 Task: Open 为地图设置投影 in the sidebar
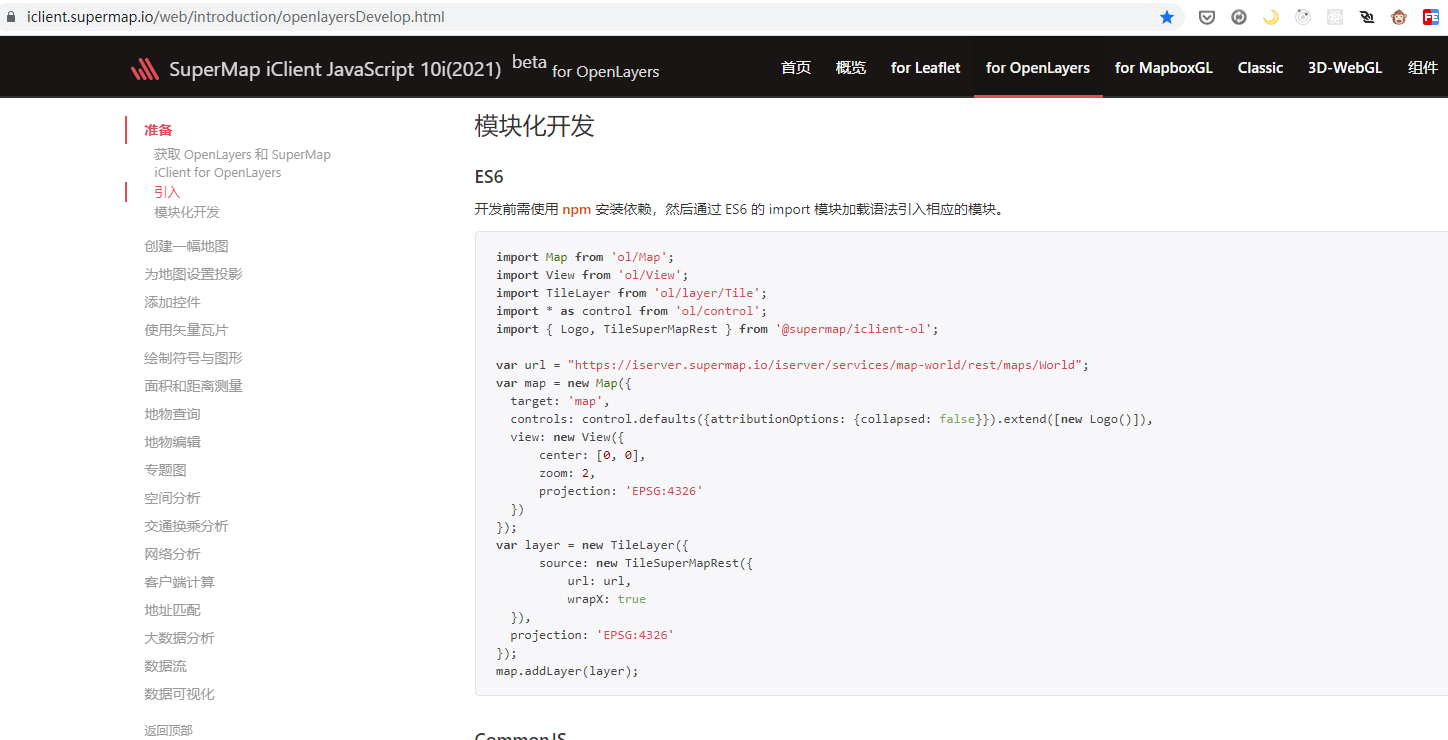click(x=193, y=274)
